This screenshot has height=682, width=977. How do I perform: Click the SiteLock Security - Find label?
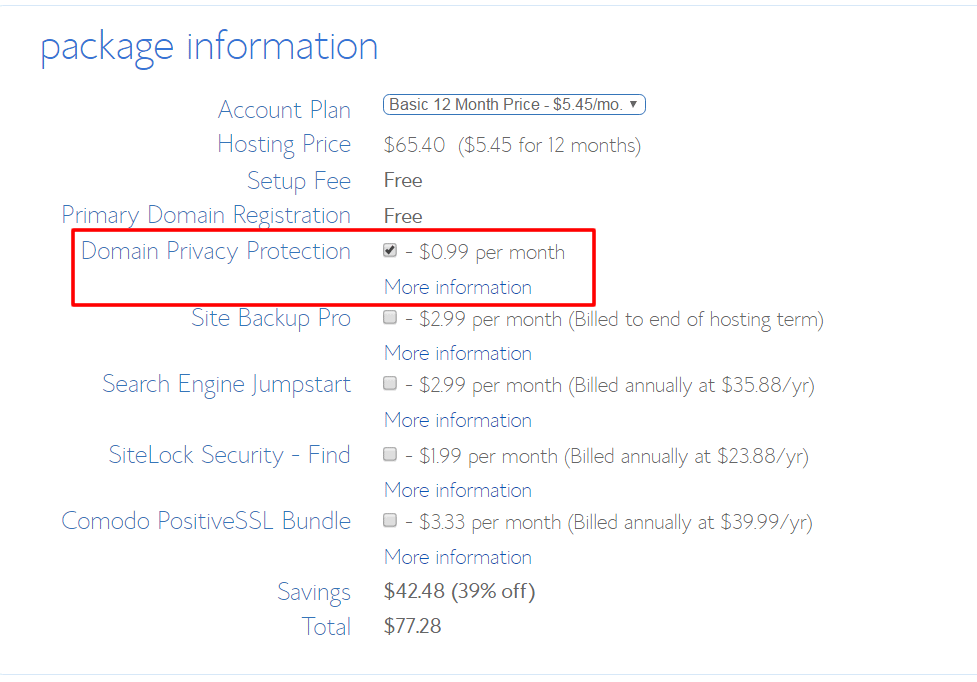pyautogui.click(x=230, y=455)
